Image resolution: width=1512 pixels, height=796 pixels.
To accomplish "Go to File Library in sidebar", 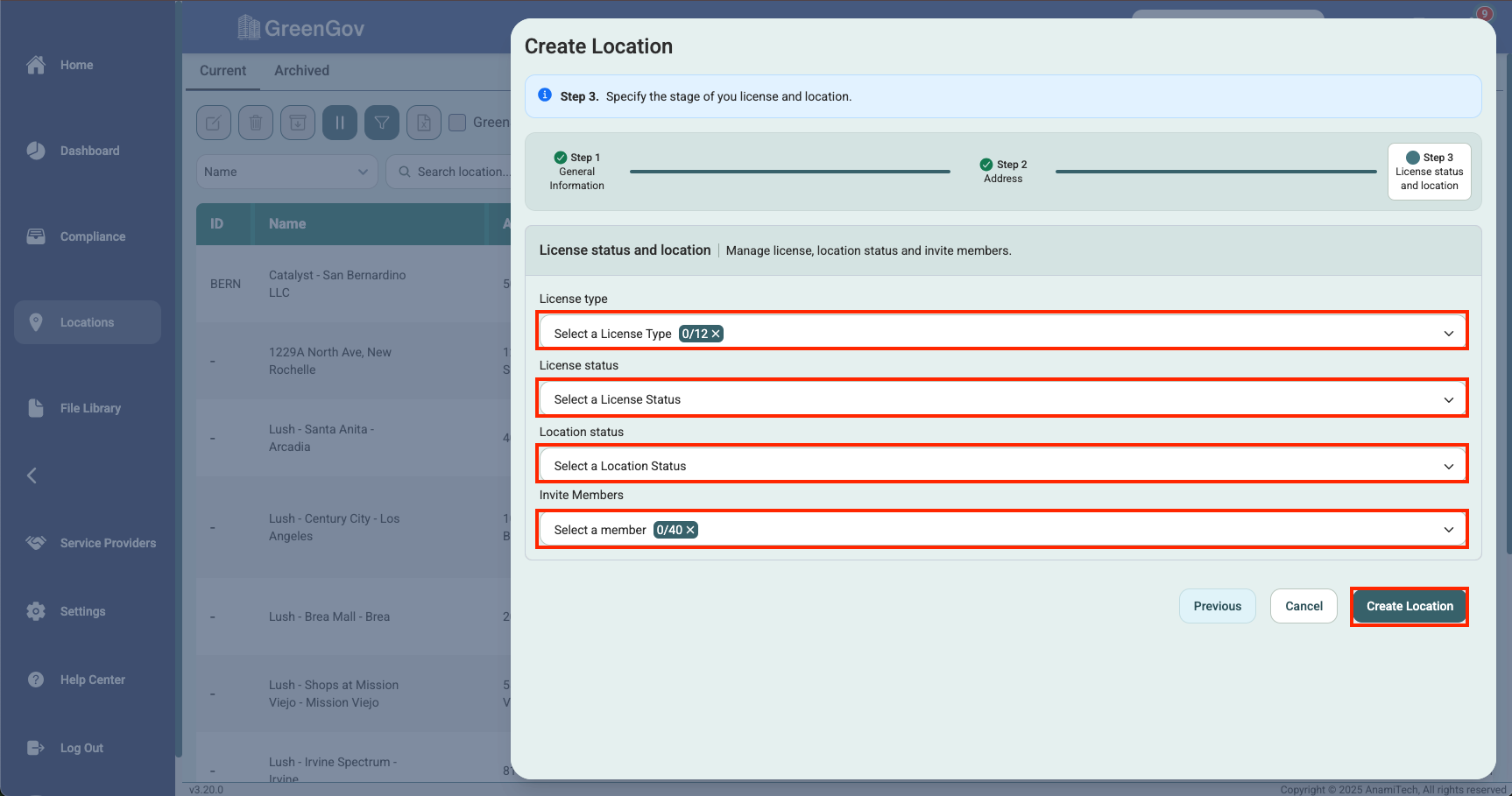I will tap(89, 408).
